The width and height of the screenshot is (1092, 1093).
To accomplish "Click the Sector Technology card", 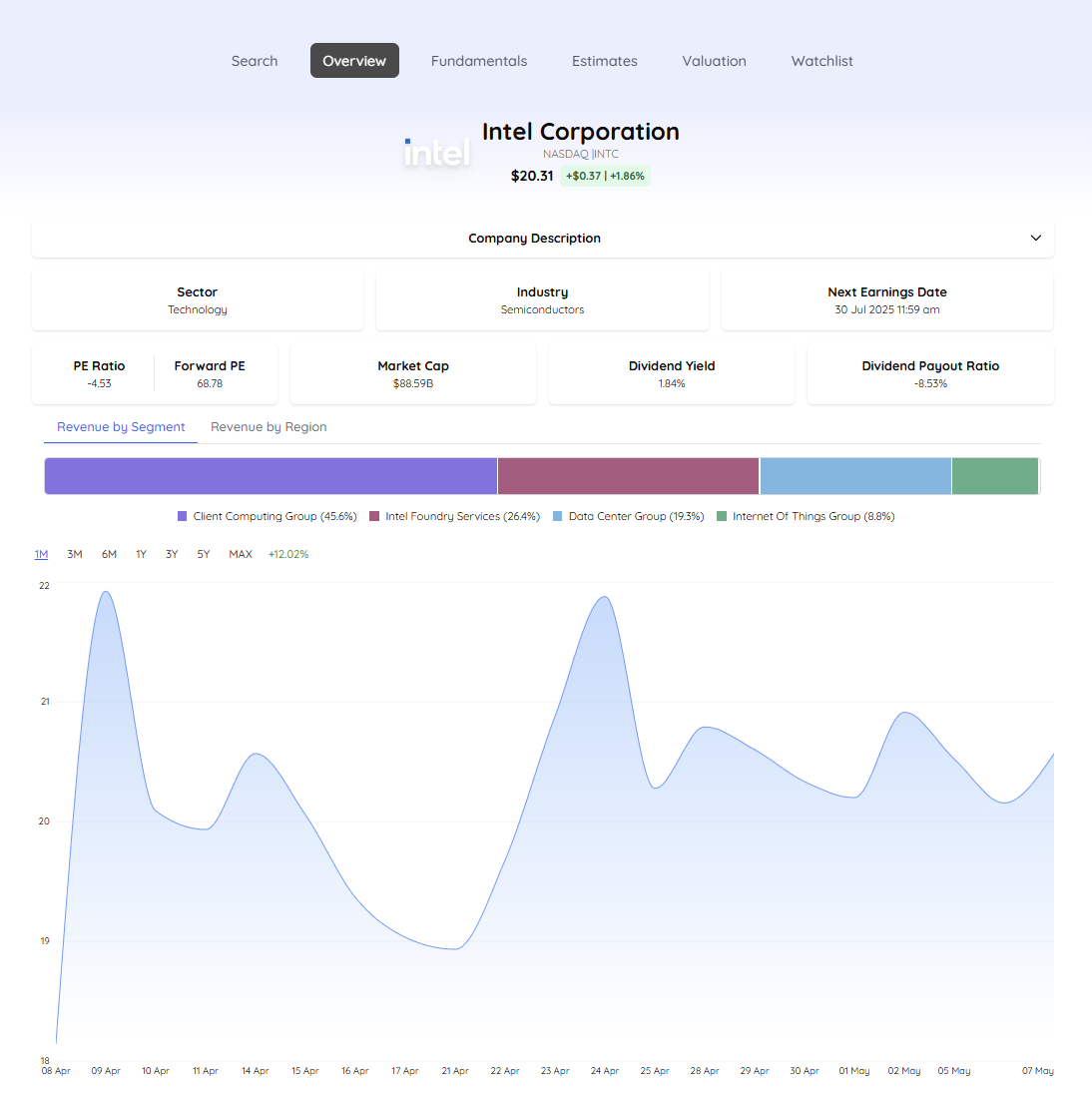I will pyautogui.click(x=198, y=300).
